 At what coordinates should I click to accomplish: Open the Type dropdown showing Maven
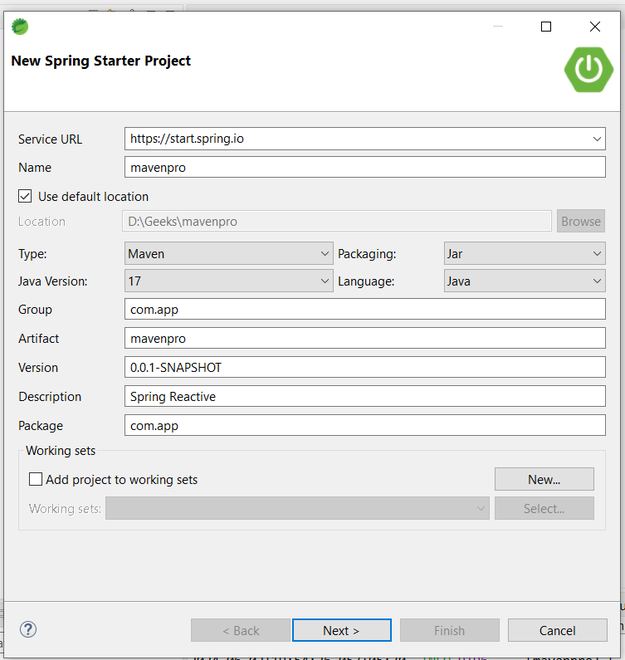[229, 253]
